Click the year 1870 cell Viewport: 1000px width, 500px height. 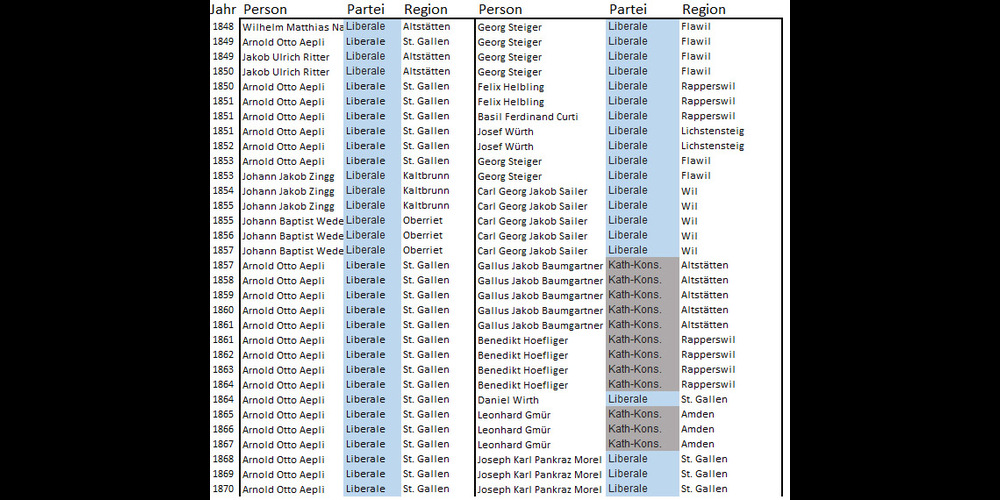point(223,489)
